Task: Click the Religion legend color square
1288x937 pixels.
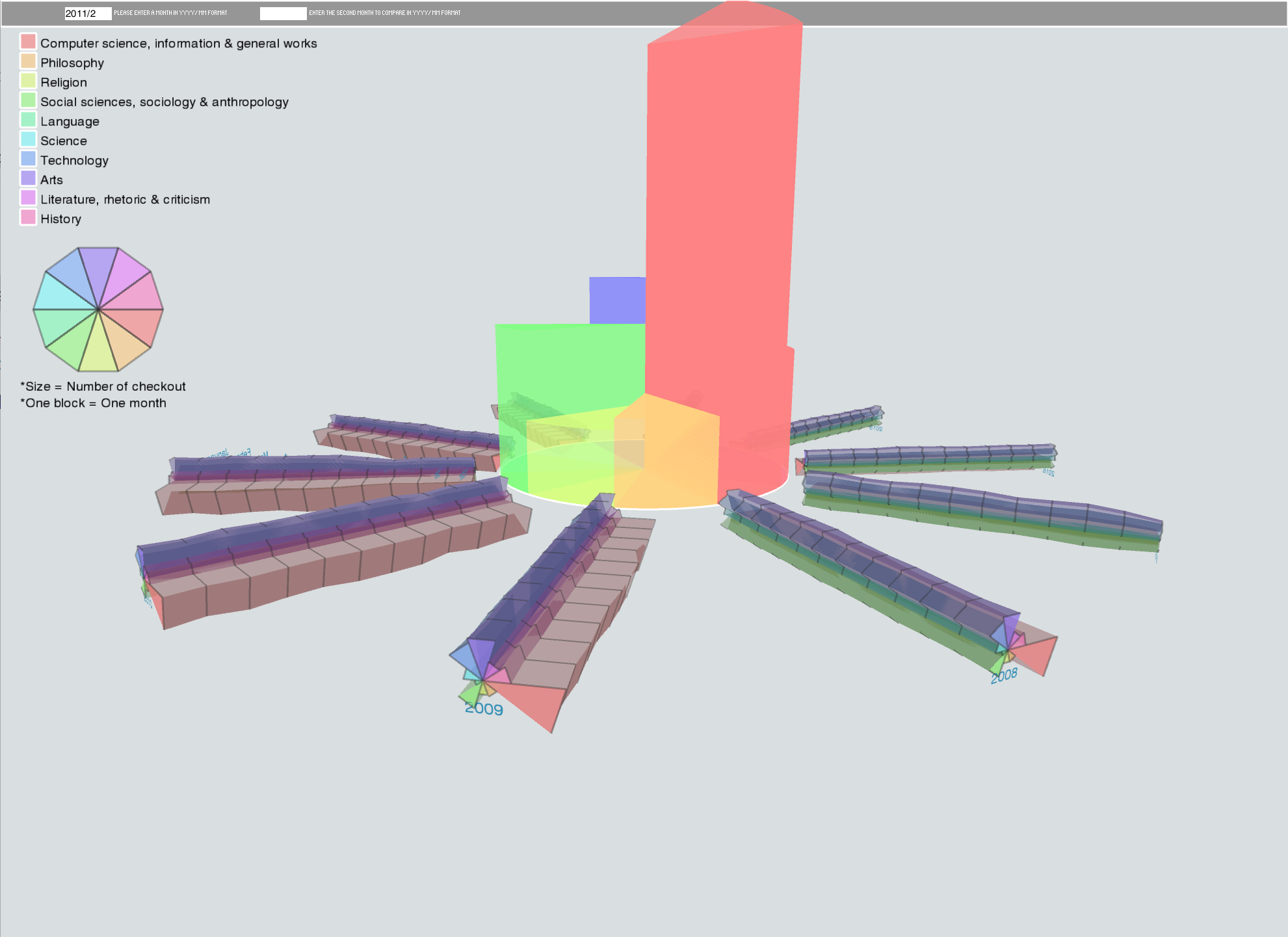Action: point(28,81)
